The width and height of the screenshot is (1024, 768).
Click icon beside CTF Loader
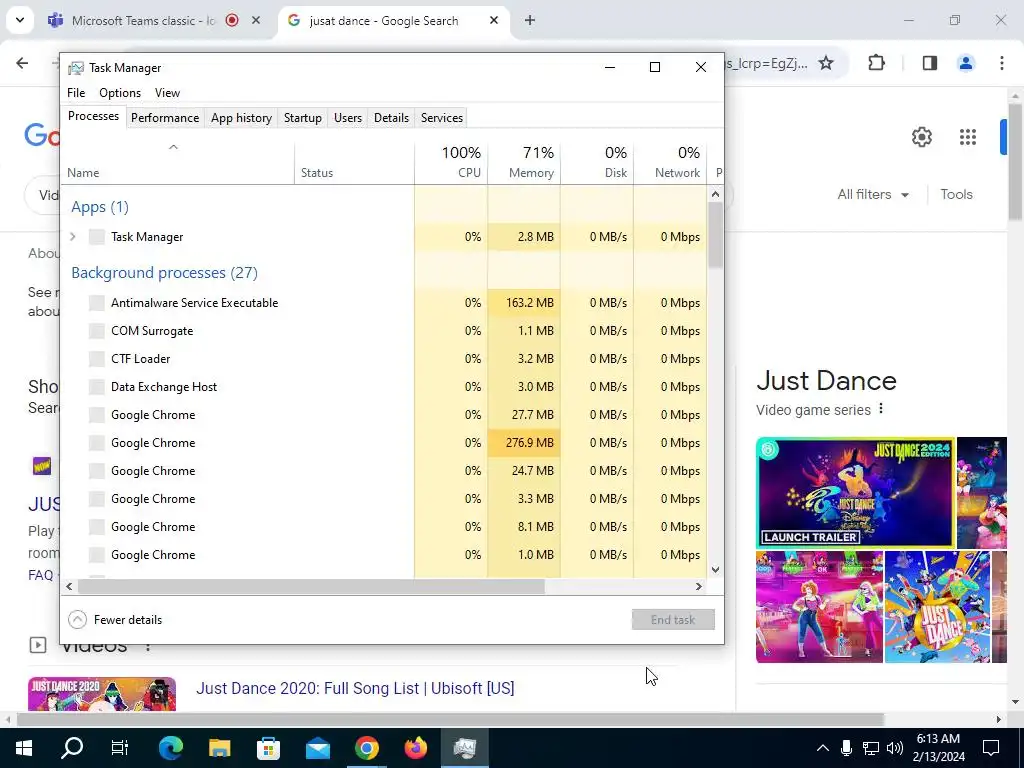(97, 359)
